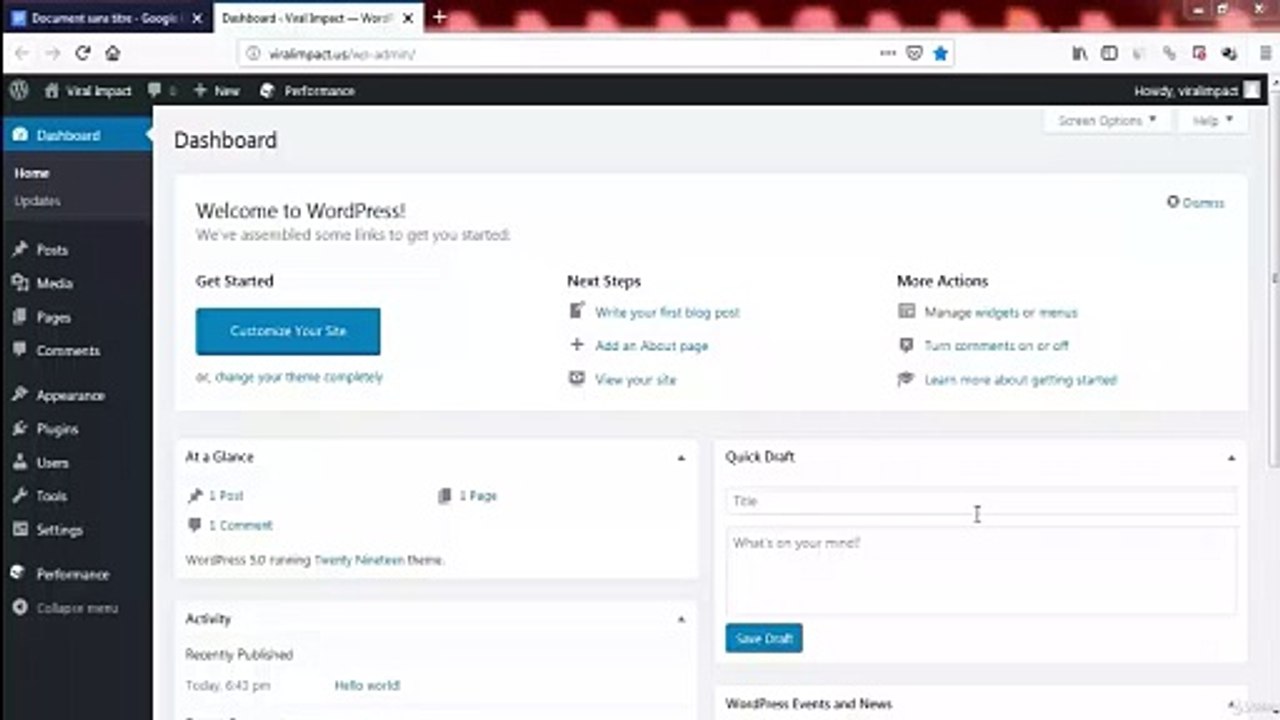Go back using the browser back arrow
The width and height of the screenshot is (1280, 720).
tap(22, 53)
